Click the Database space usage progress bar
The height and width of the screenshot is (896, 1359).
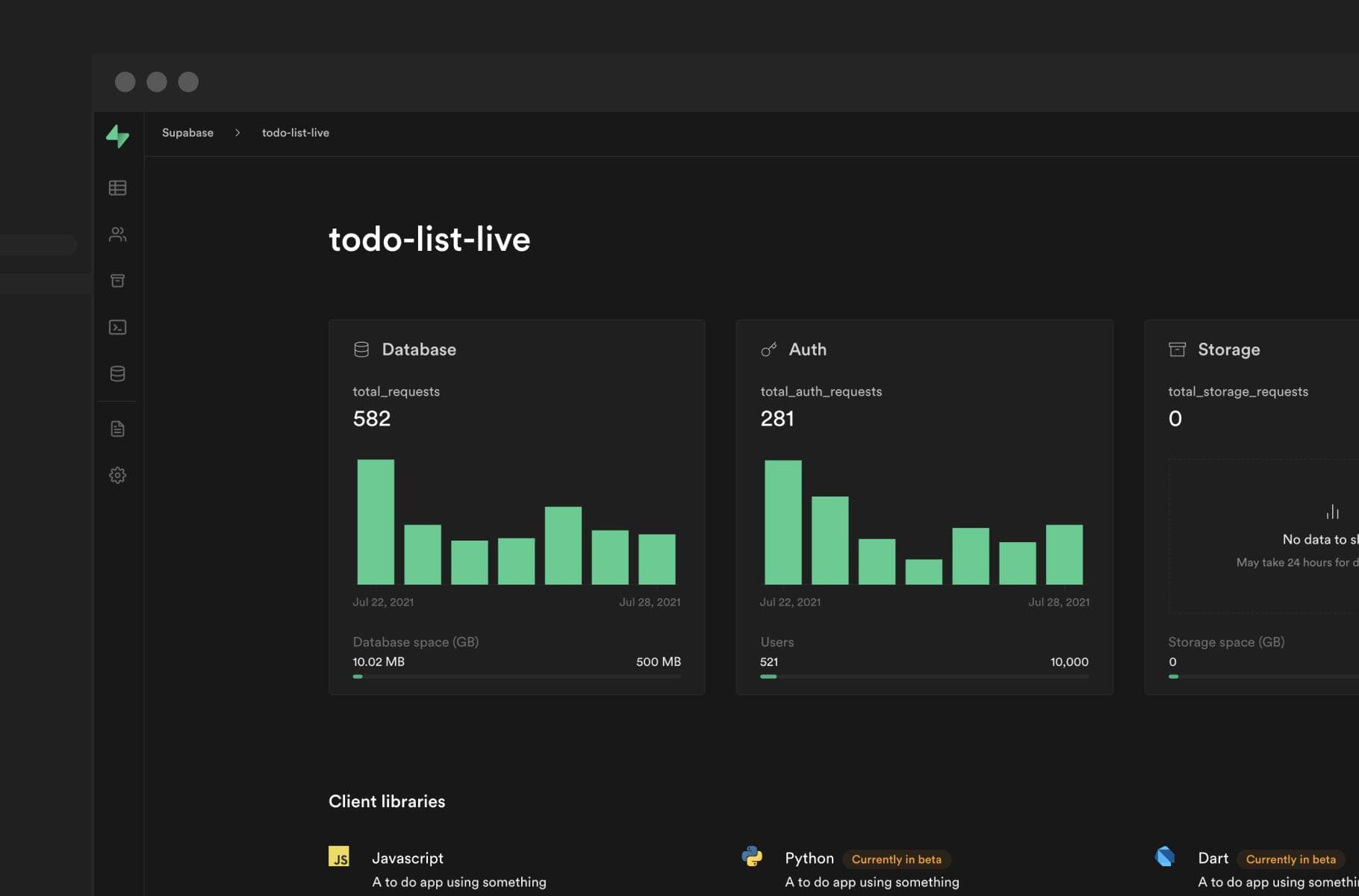tap(516, 676)
